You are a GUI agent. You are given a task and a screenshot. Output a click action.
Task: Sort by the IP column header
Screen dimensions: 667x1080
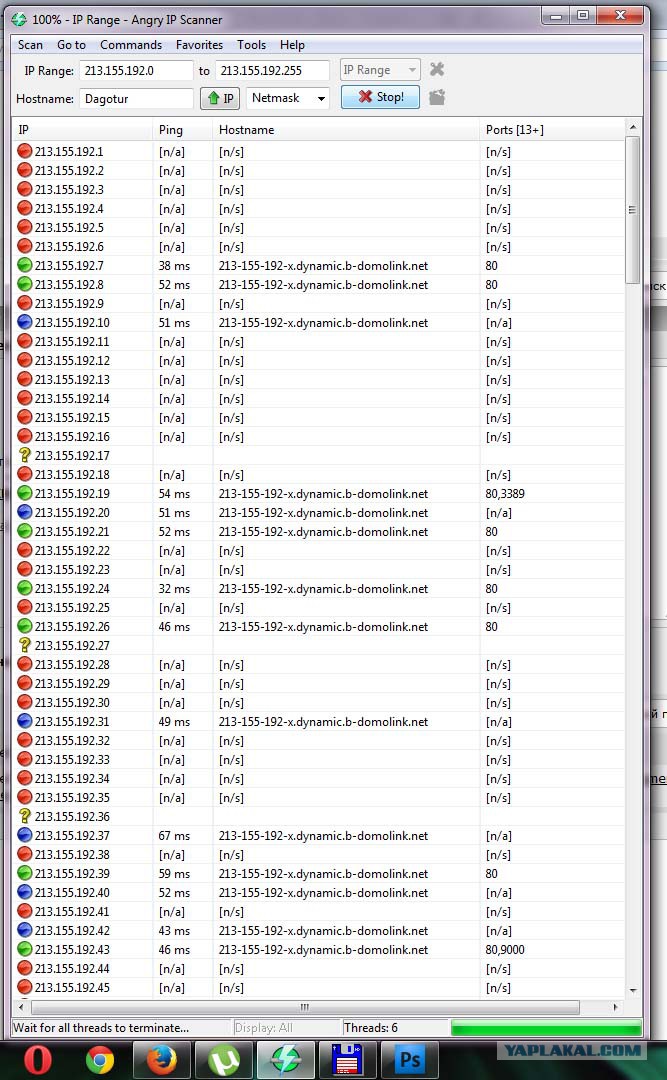click(x=83, y=129)
